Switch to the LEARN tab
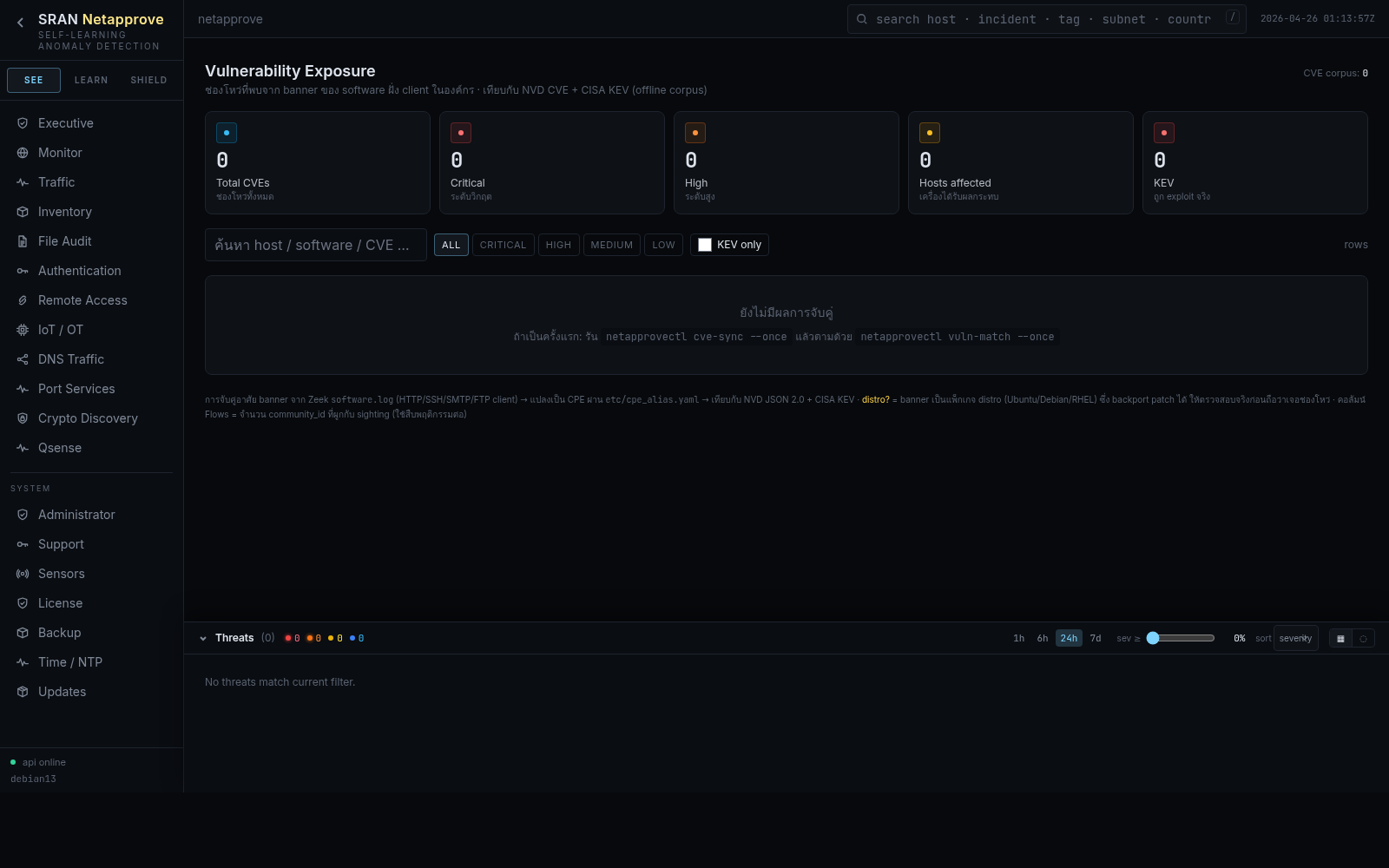The height and width of the screenshot is (868, 1389). 91,80
